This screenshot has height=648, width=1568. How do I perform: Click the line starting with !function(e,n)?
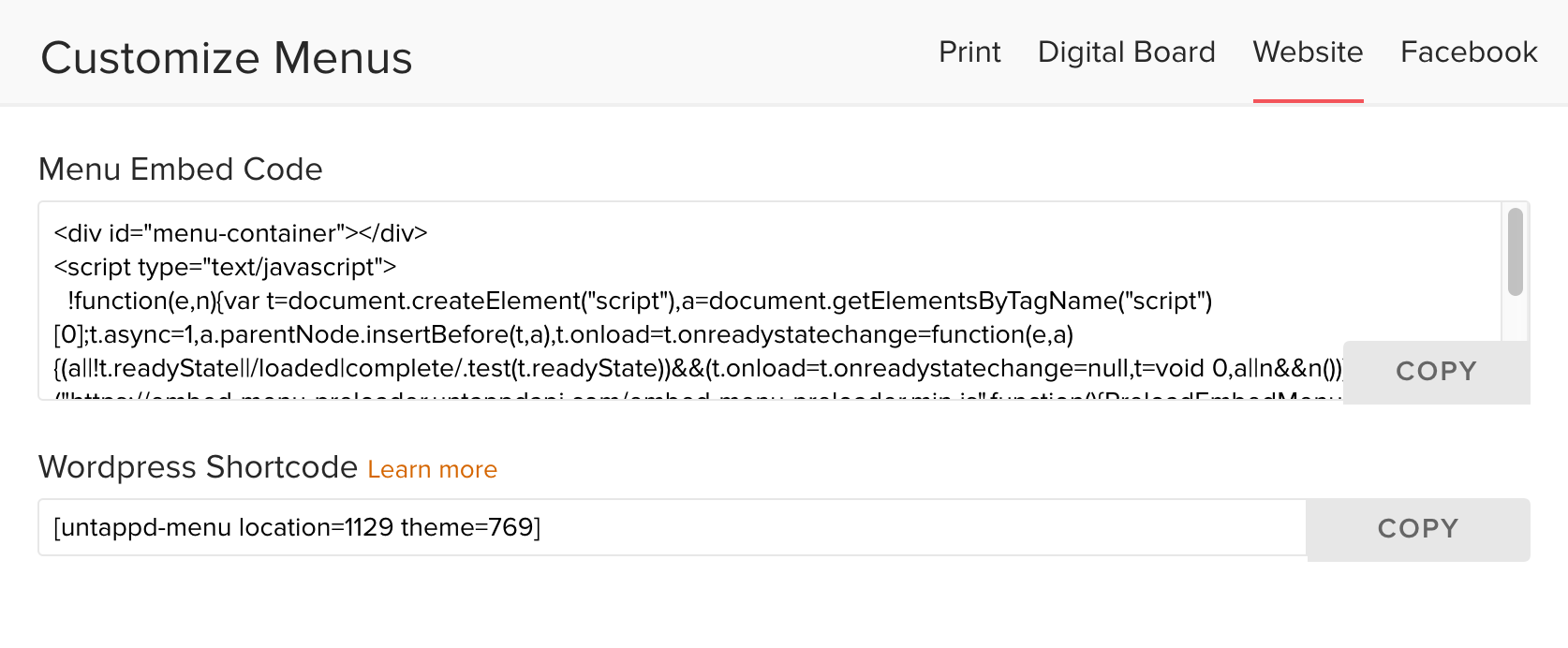(x=640, y=301)
